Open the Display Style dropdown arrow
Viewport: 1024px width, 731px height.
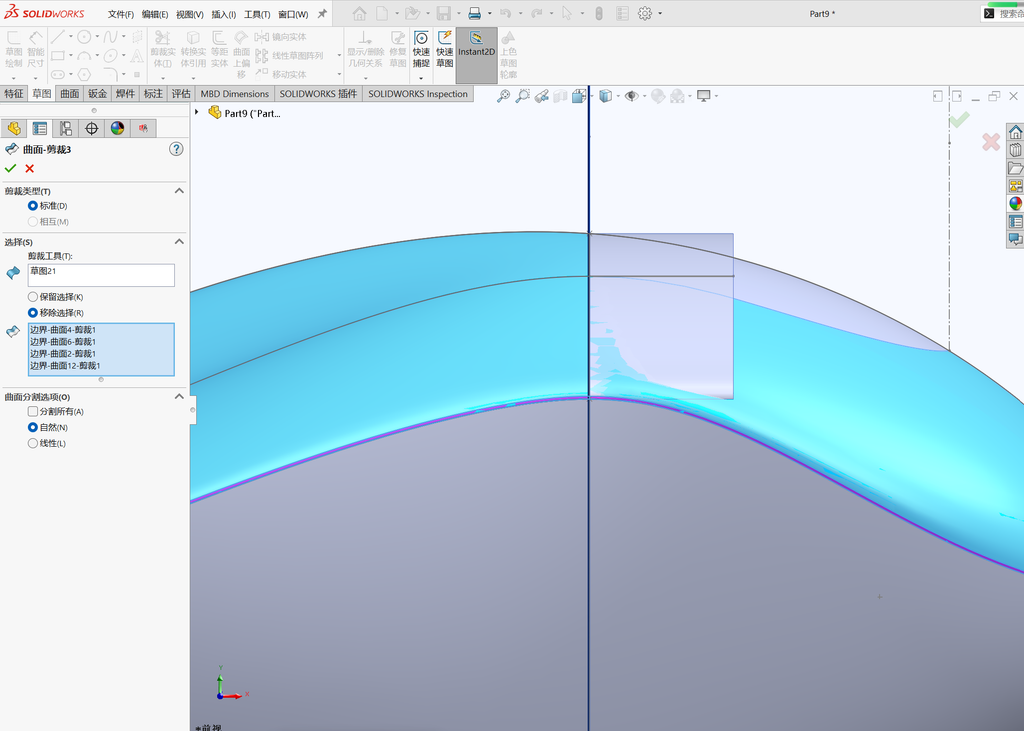618,97
